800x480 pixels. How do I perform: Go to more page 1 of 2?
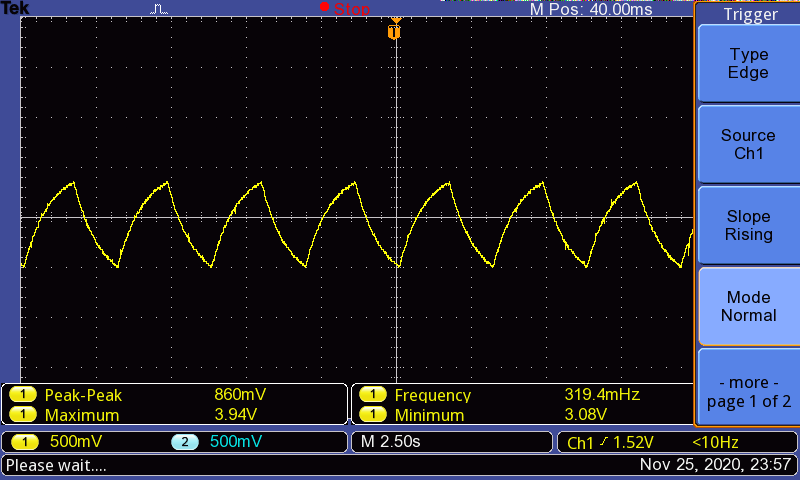(748, 387)
